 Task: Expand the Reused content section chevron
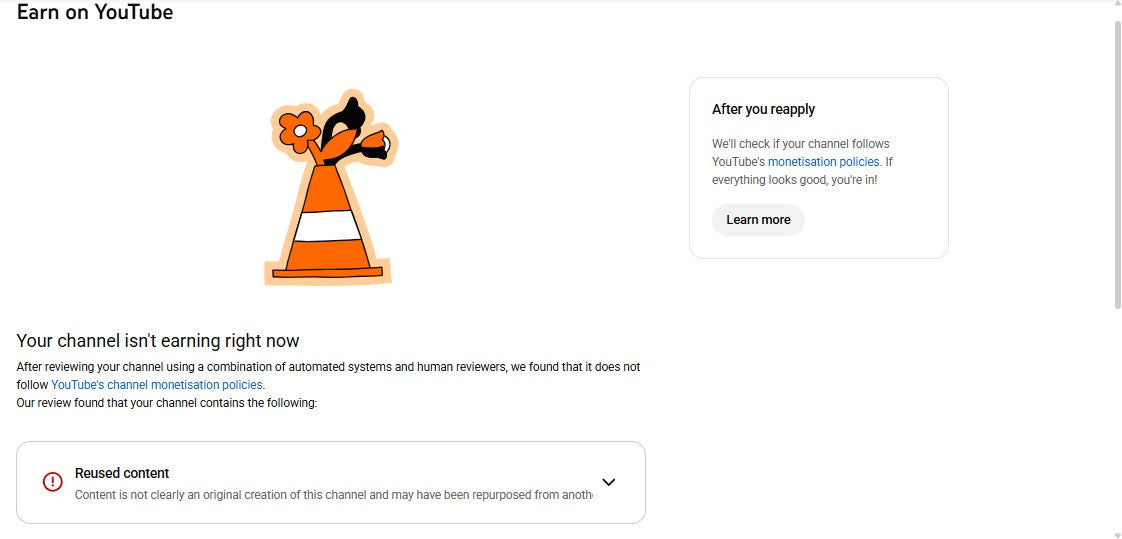coord(608,482)
